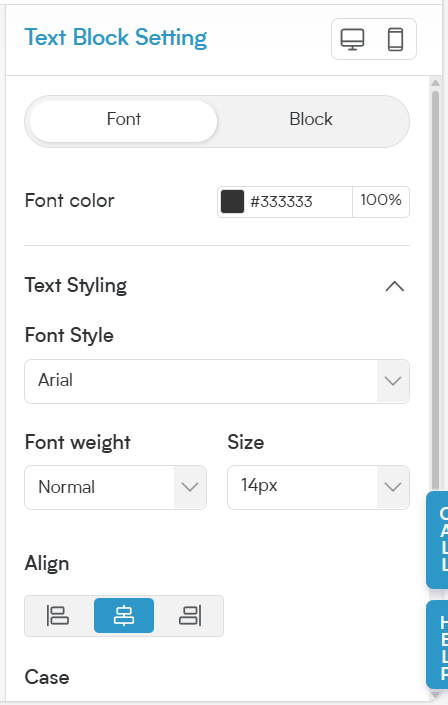Click the Text Block Setting title

[x=116, y=38]
